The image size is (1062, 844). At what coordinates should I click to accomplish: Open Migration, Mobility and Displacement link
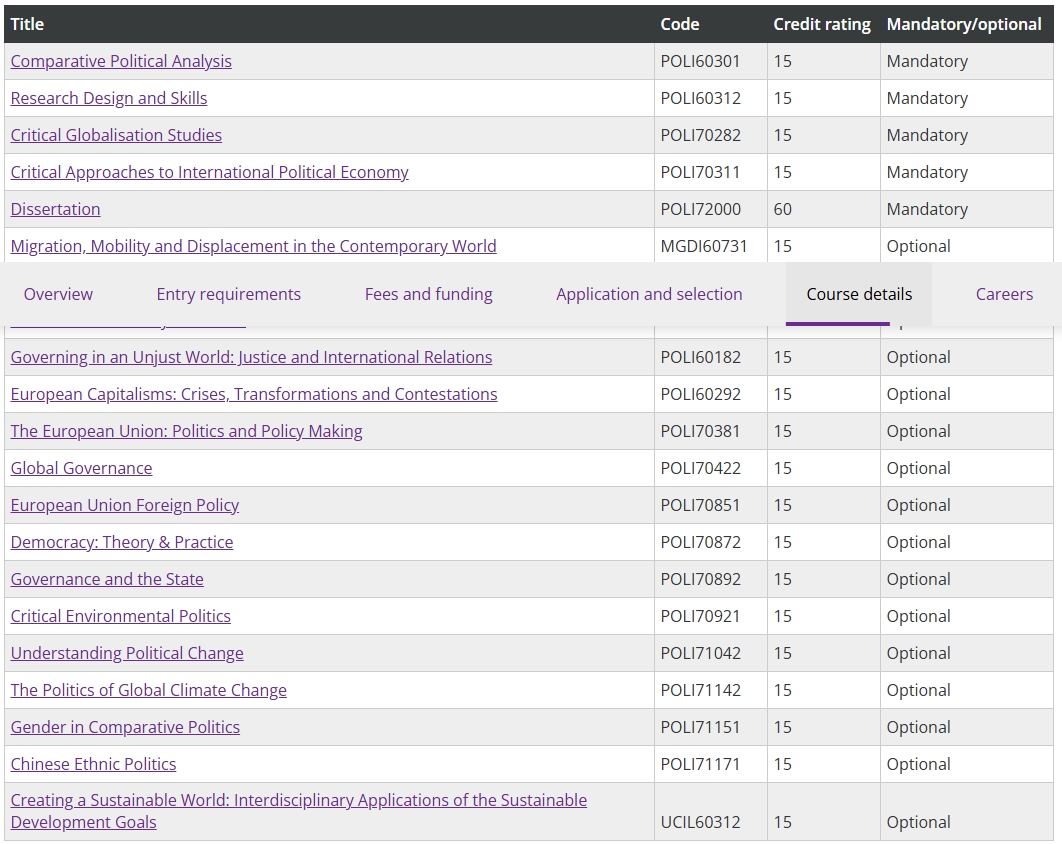pyautogui.click(x=253, y=246)
